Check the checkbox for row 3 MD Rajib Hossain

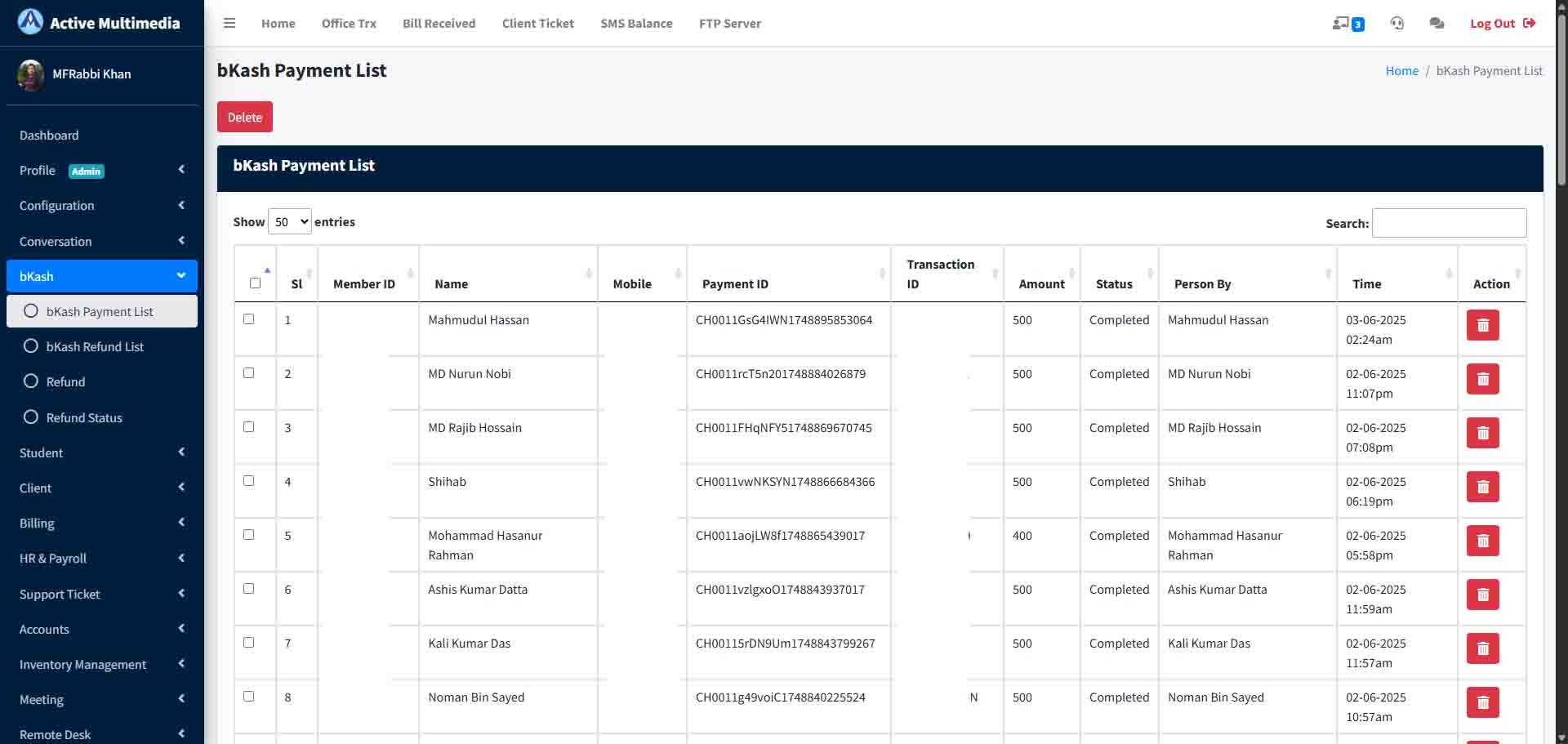(249, 427)
